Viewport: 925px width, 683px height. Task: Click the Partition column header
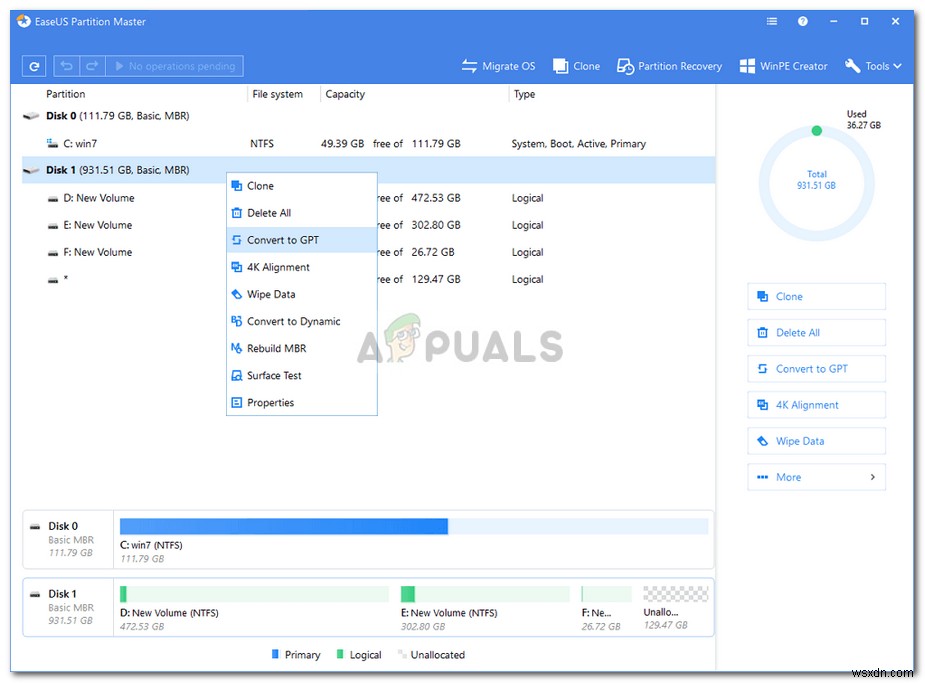(x=65, y=94)
